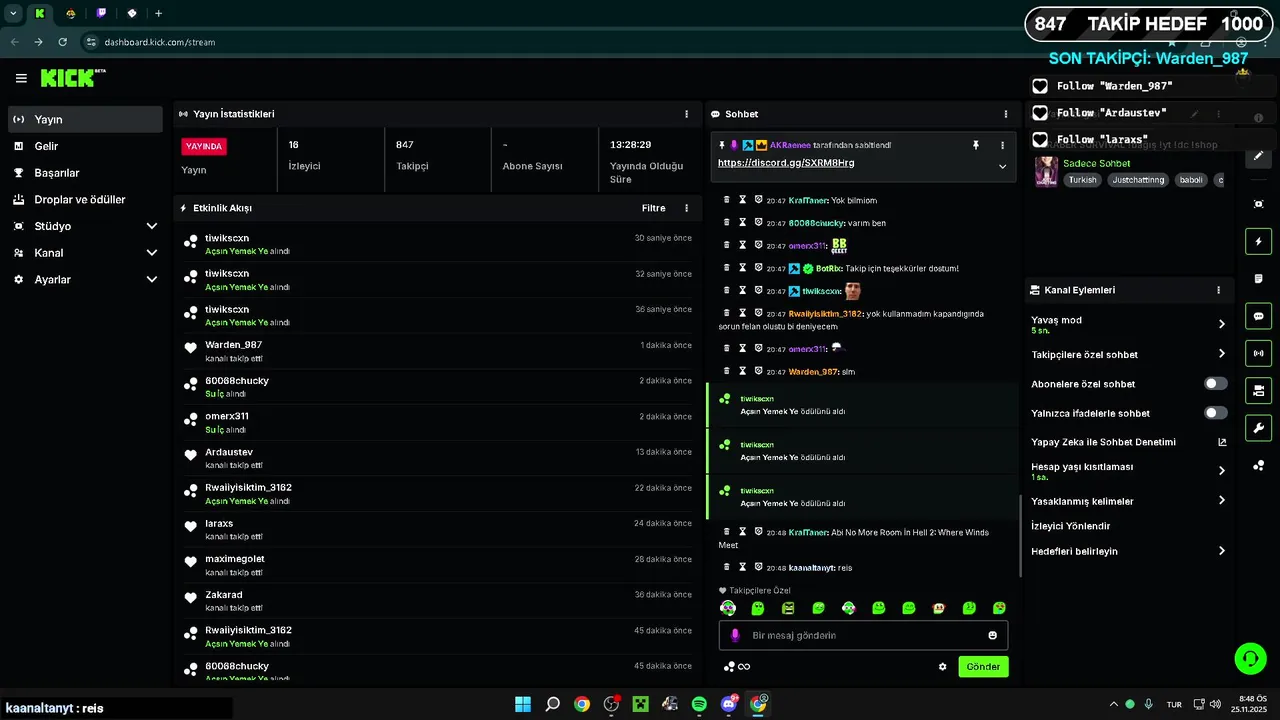1280x720 pixels.
Task: Toggle the lightning bolt activity feed icon
Action: coord(1258,241)
